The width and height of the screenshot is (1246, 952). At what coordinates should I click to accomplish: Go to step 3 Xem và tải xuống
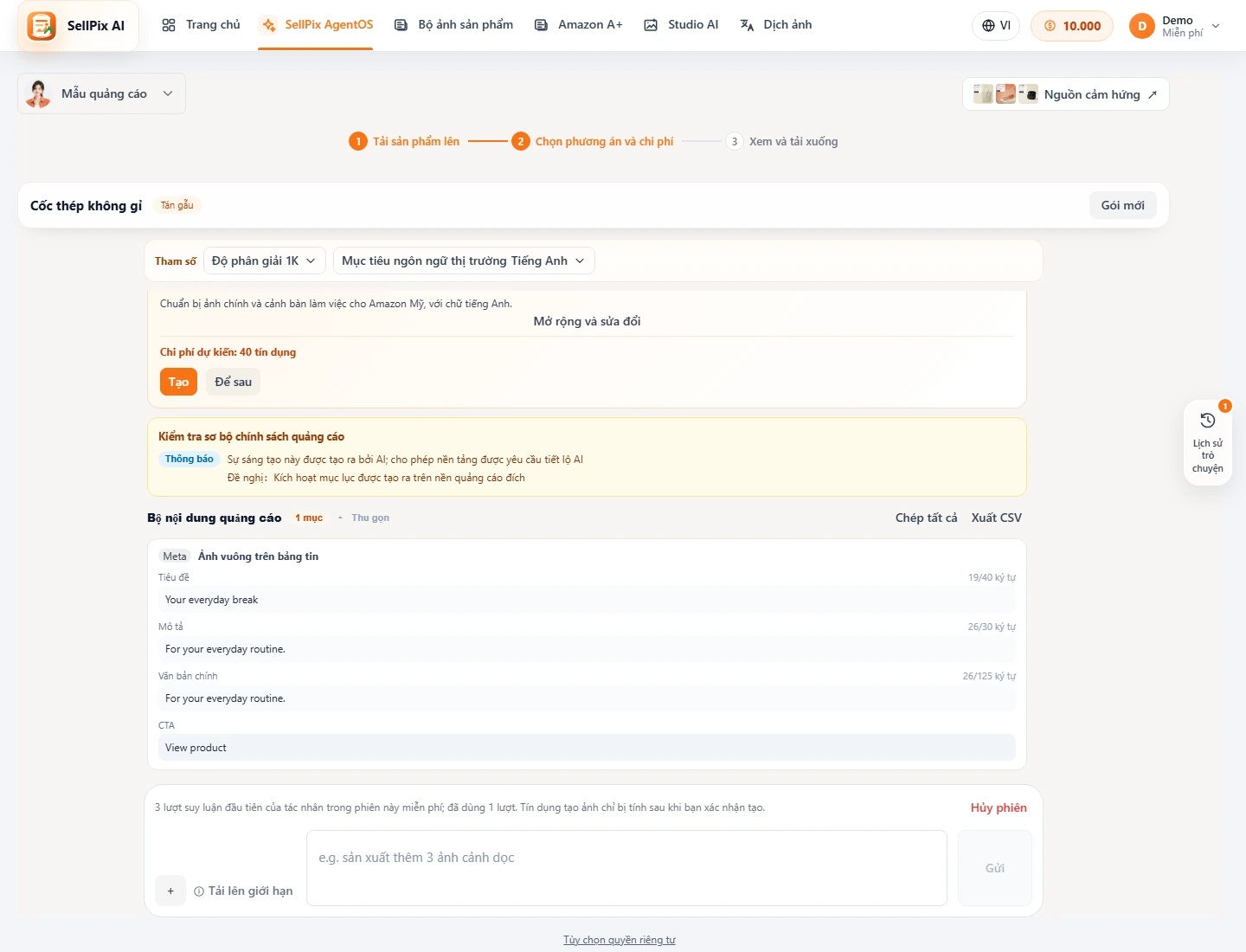781,141
